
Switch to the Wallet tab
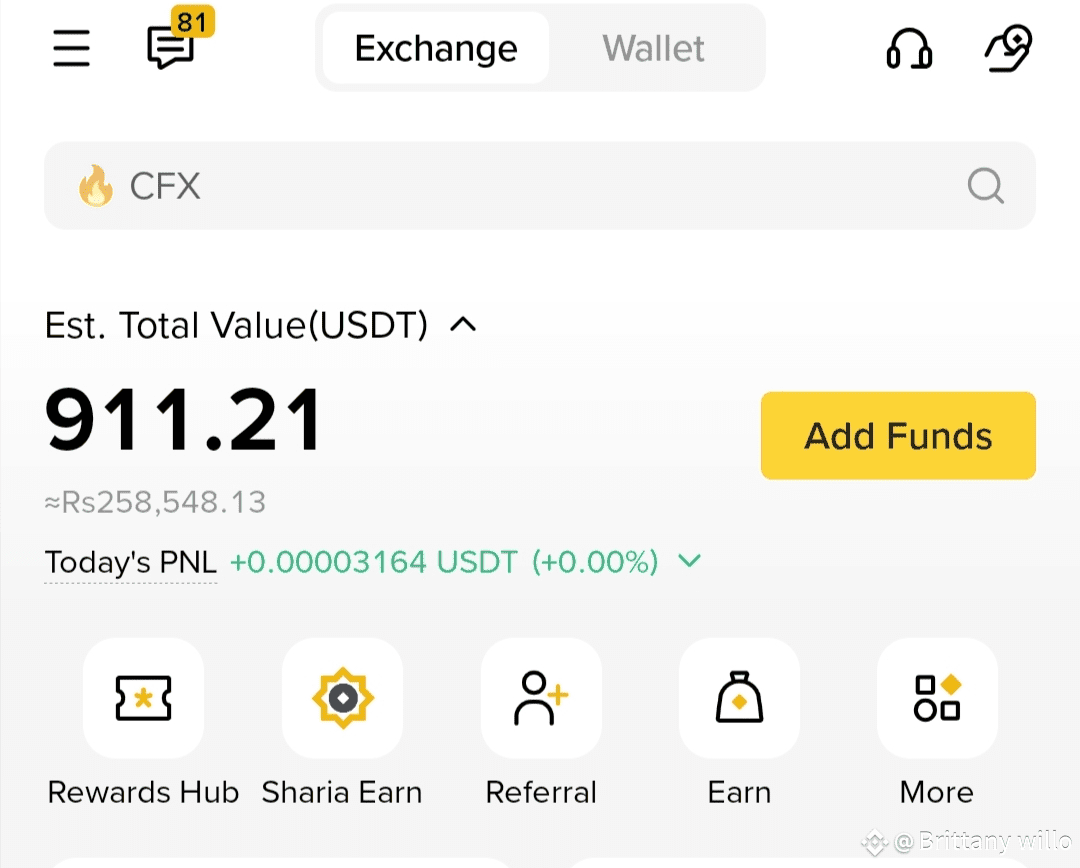654,48
